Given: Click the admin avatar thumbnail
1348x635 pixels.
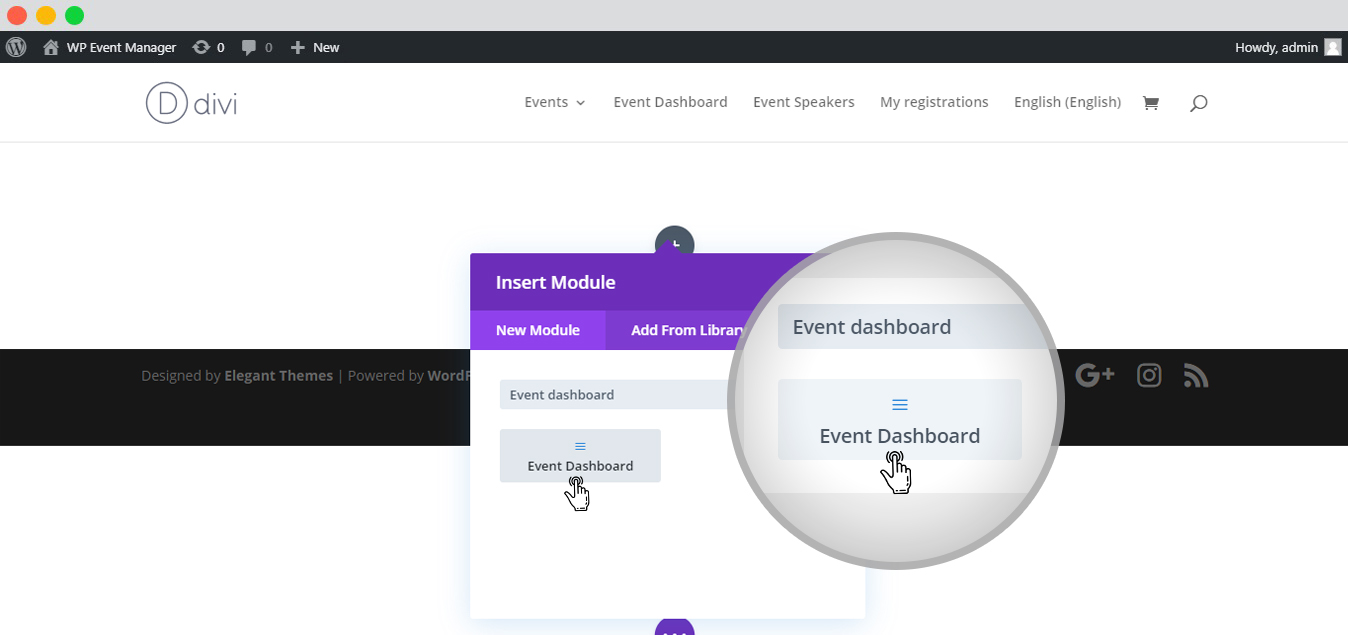Looking at the screenshot, I should (1333, 47).
